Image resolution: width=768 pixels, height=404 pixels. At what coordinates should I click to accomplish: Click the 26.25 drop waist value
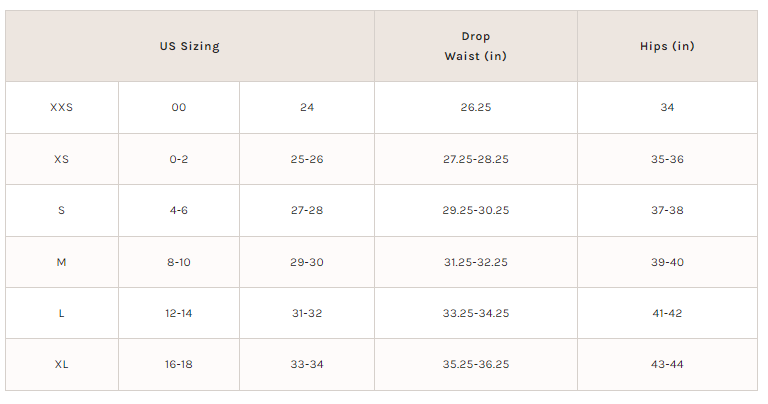tap(476, 107)
